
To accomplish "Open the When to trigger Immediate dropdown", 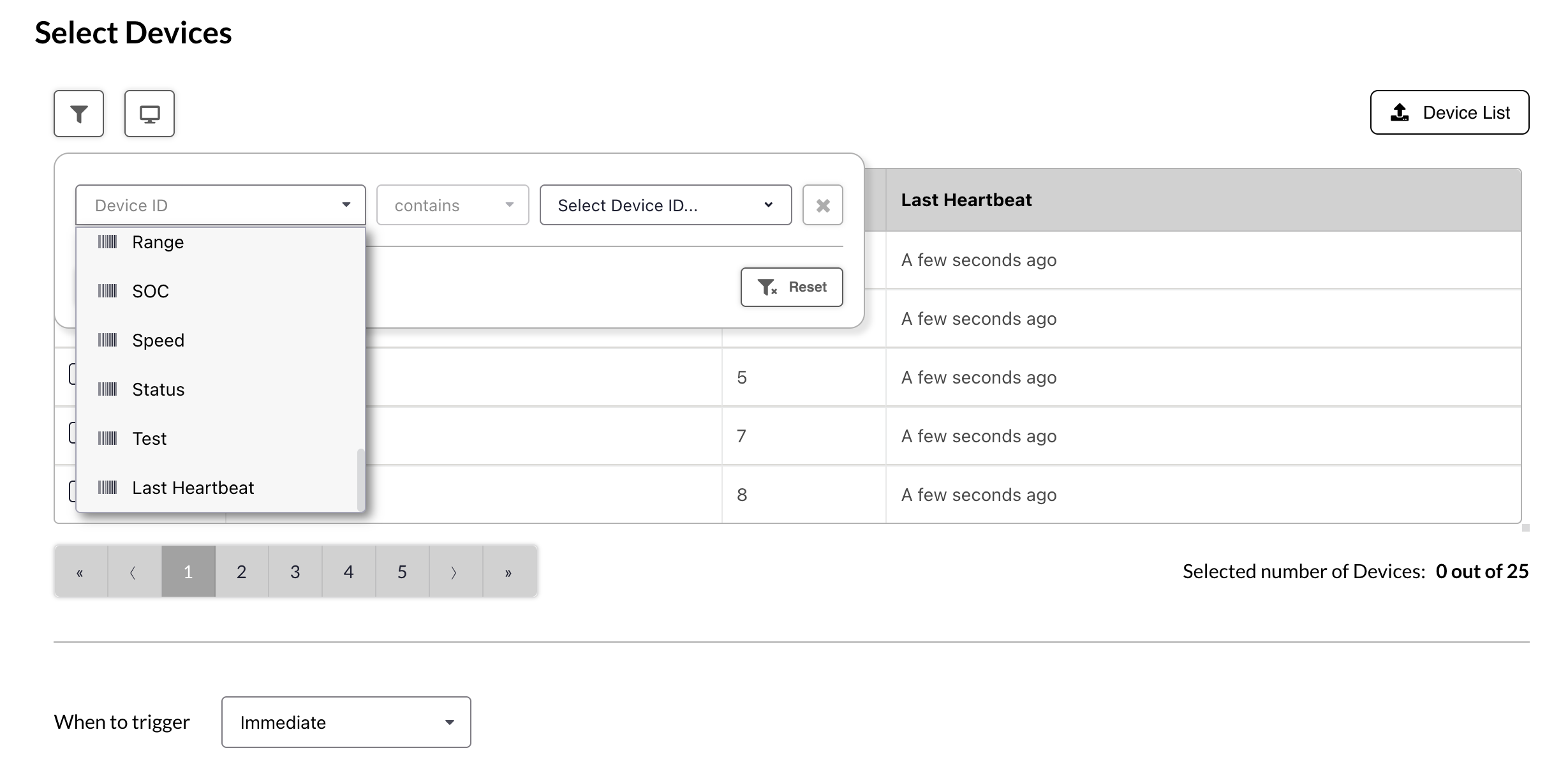I will tap(346, 722).
